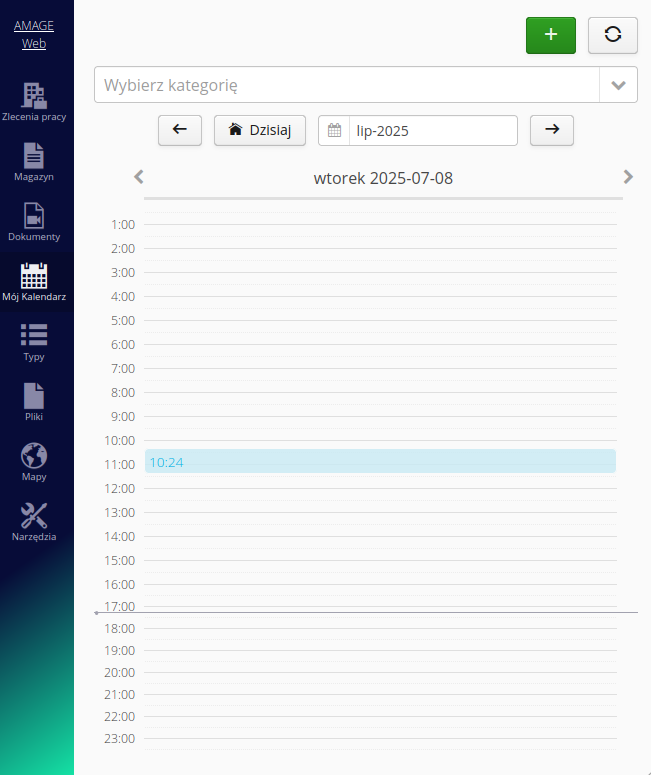Open the Magazyn section
This screenshot has height=775, width=651.
pyautogui.click(x=34, y=162)
